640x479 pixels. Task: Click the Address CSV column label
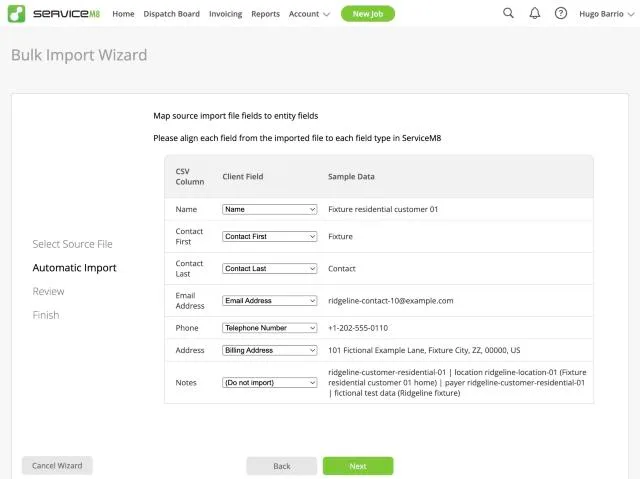pyautogui.click(x=190, y=350)
